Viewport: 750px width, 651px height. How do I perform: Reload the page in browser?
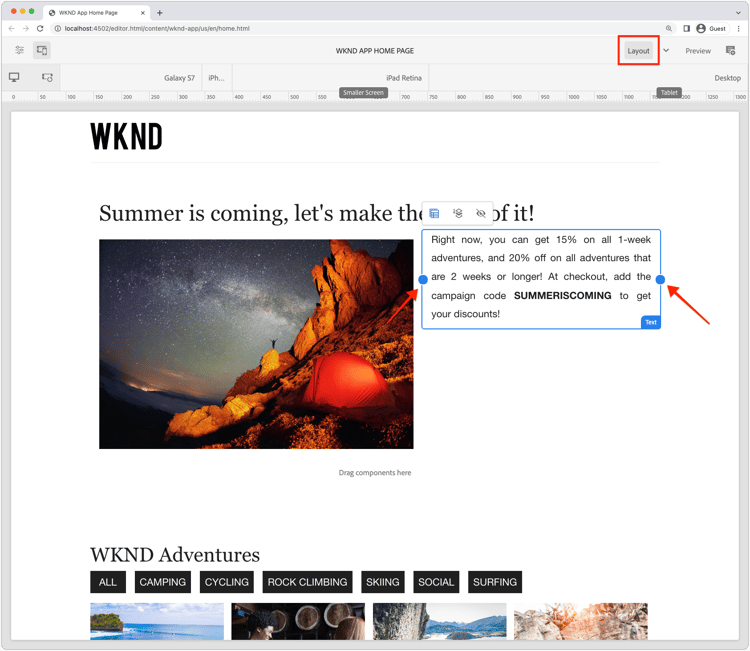pyautogui.click(x=40, y=29)
